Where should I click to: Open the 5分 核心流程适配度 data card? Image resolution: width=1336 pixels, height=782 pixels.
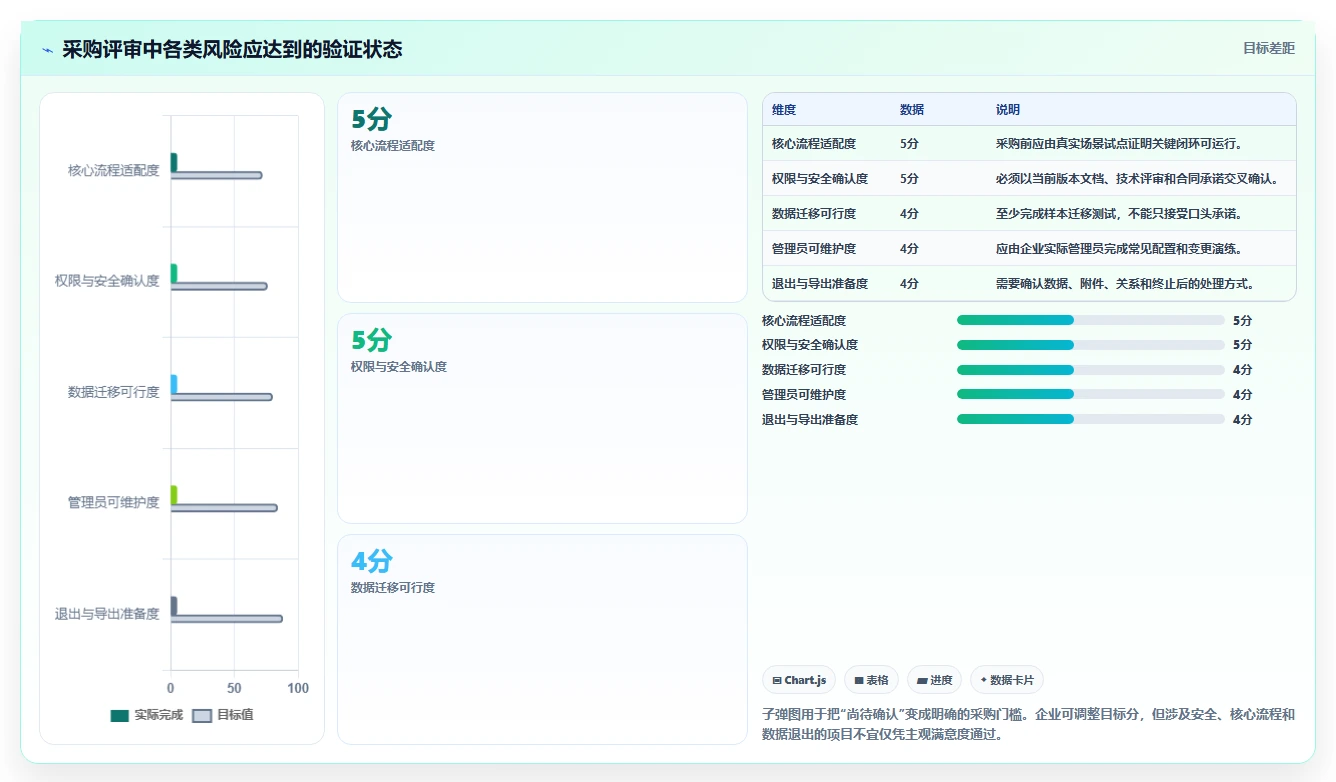[x=542, y=197]
